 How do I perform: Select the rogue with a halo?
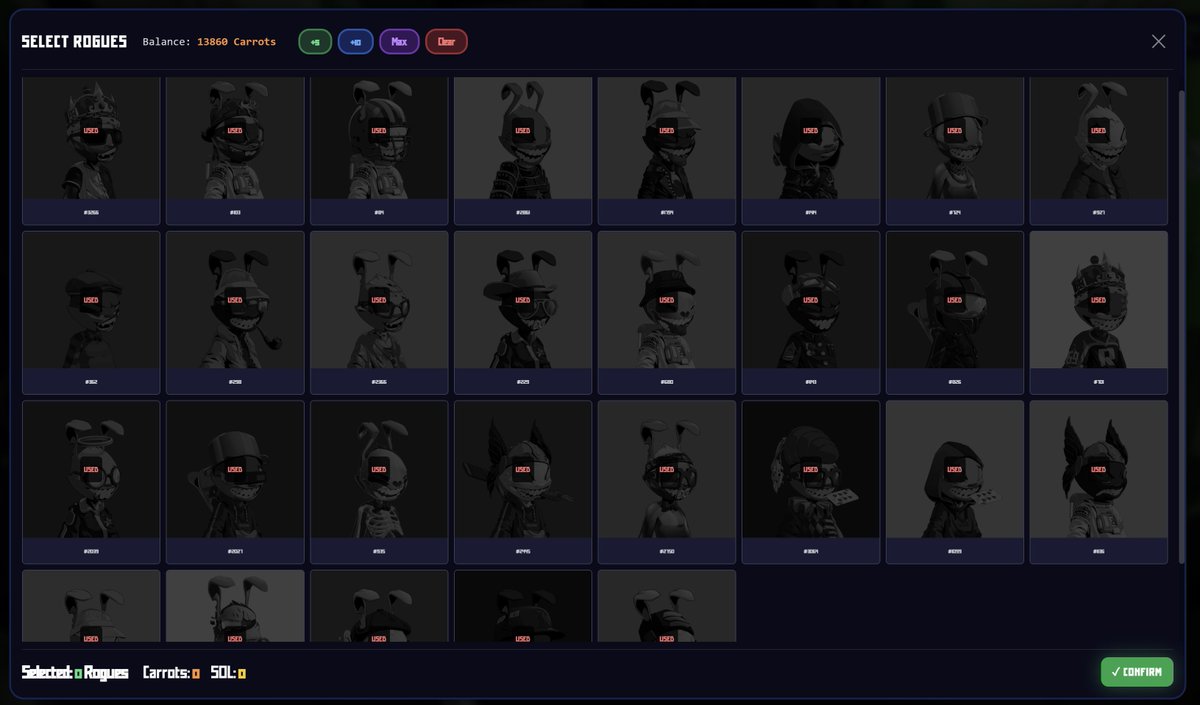tap(91, 482)
